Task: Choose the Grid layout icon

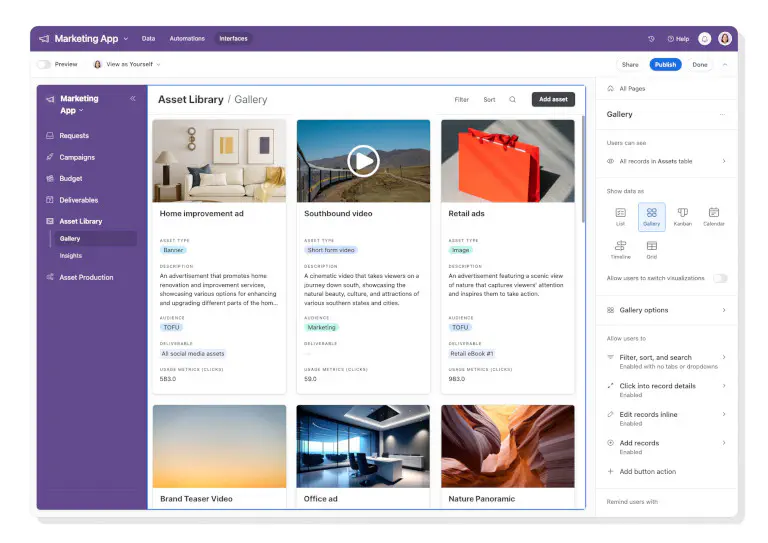Action: [x=651, y=249]
